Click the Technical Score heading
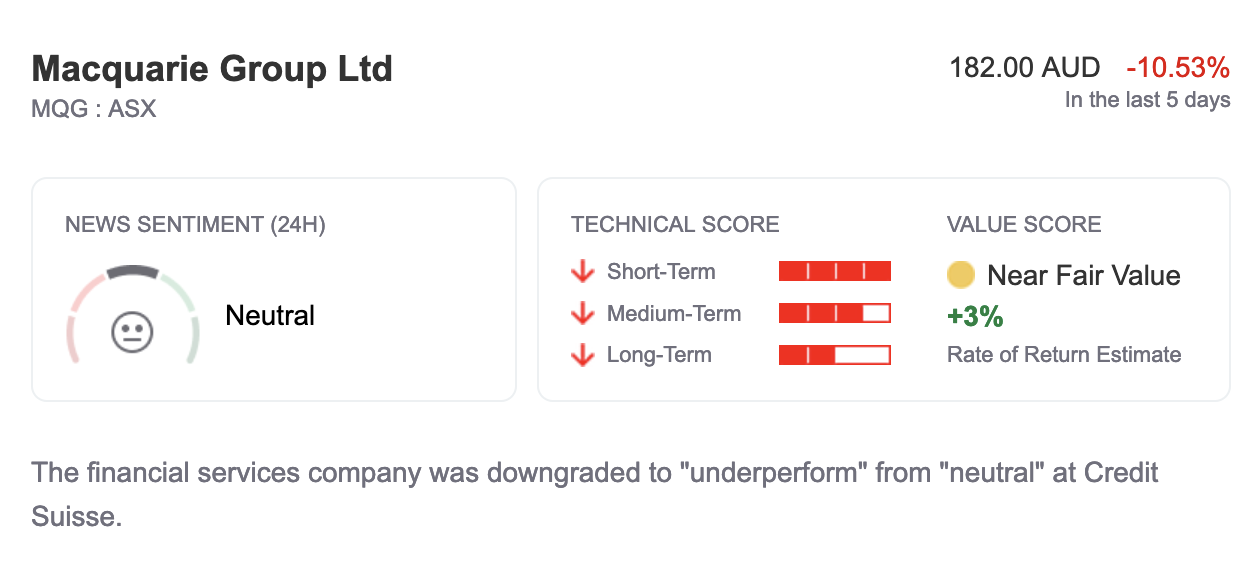This screenshot has width=1248, height=562. pyautogui.click(x=675, y=225)
